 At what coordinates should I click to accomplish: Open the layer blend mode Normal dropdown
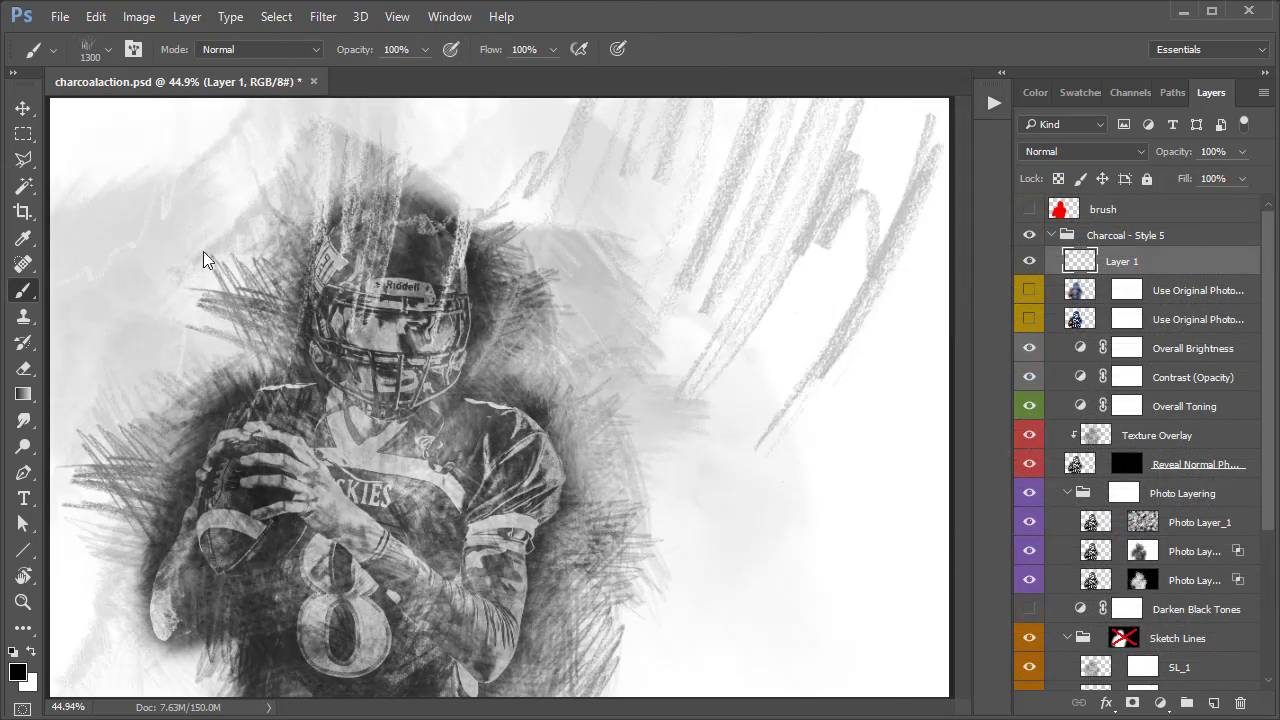[1084, 151]
